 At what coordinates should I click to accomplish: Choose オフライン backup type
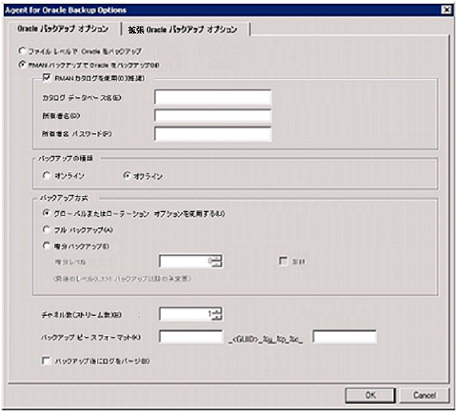(x=127, y=175)
